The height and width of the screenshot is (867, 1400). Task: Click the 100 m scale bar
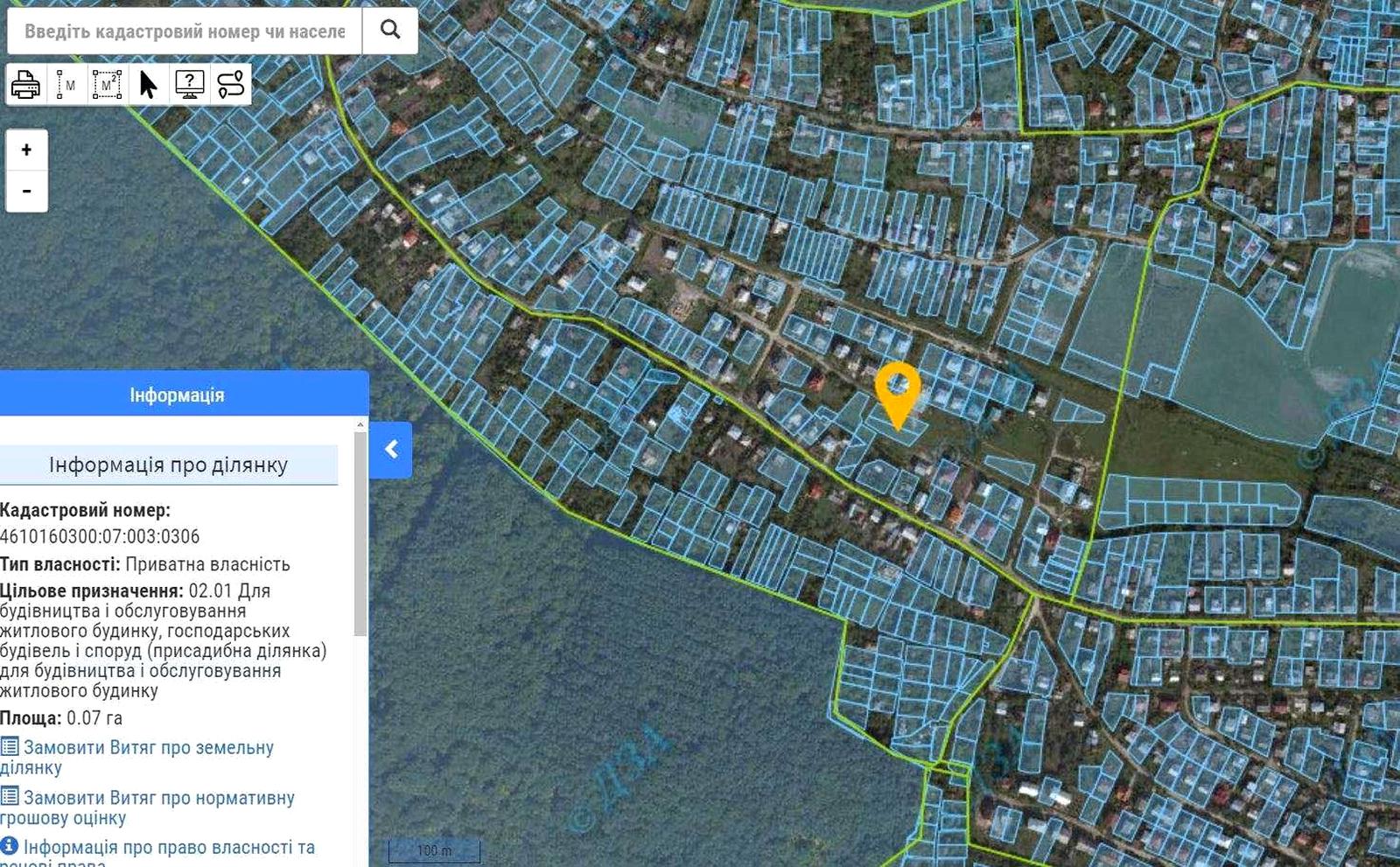tap(434, 850)
